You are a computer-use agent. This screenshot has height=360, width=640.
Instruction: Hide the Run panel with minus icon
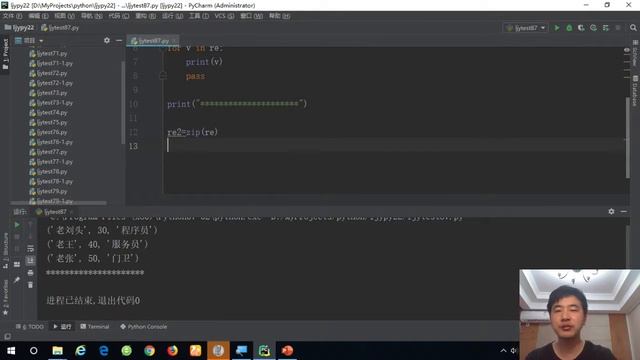tap(624, 211)
